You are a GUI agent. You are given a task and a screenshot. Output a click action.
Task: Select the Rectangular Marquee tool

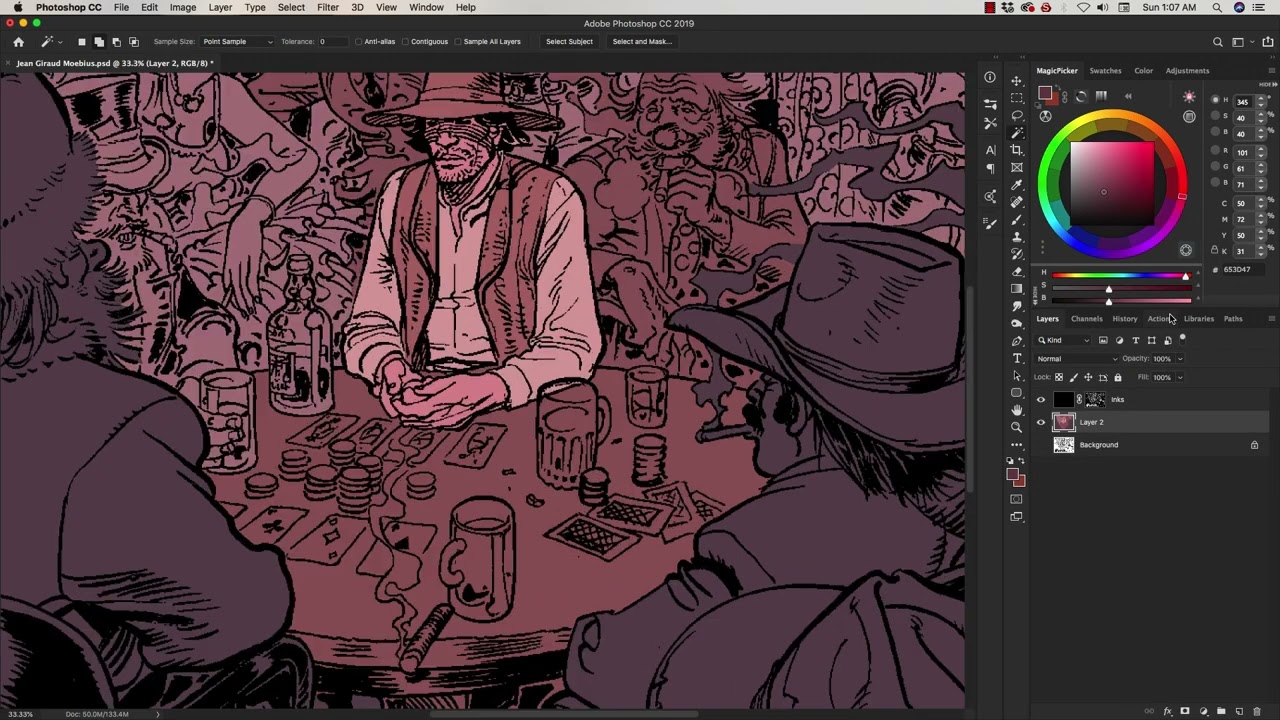(x=1017, y=98)
